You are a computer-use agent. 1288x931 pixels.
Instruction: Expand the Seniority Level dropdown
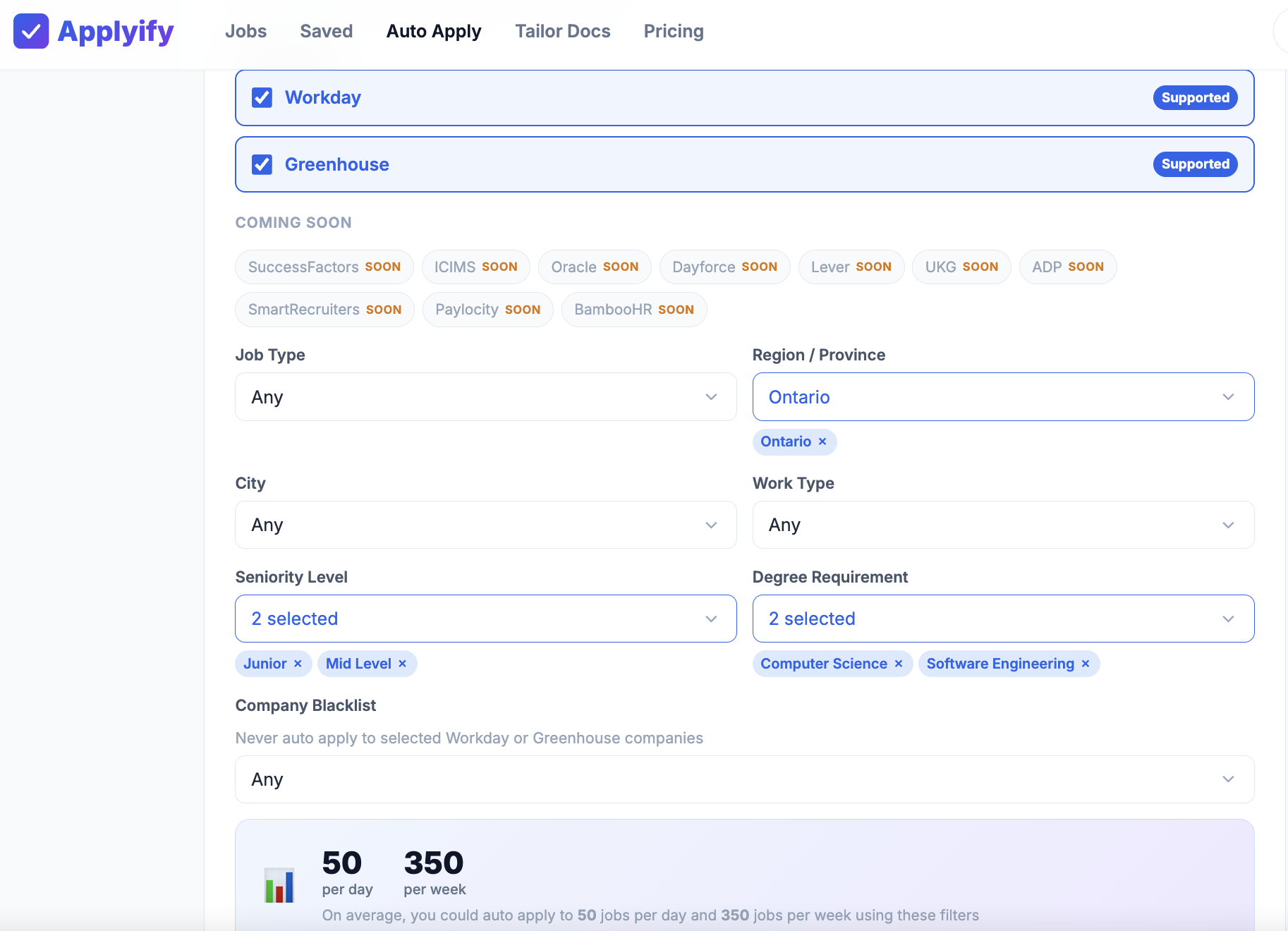point(486,619)
